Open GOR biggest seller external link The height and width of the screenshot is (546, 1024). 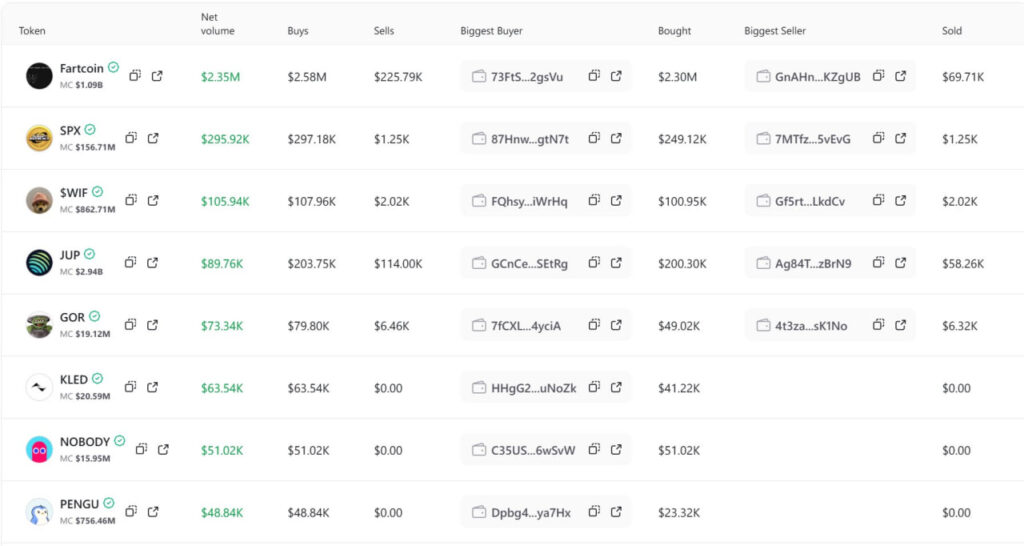901,325
